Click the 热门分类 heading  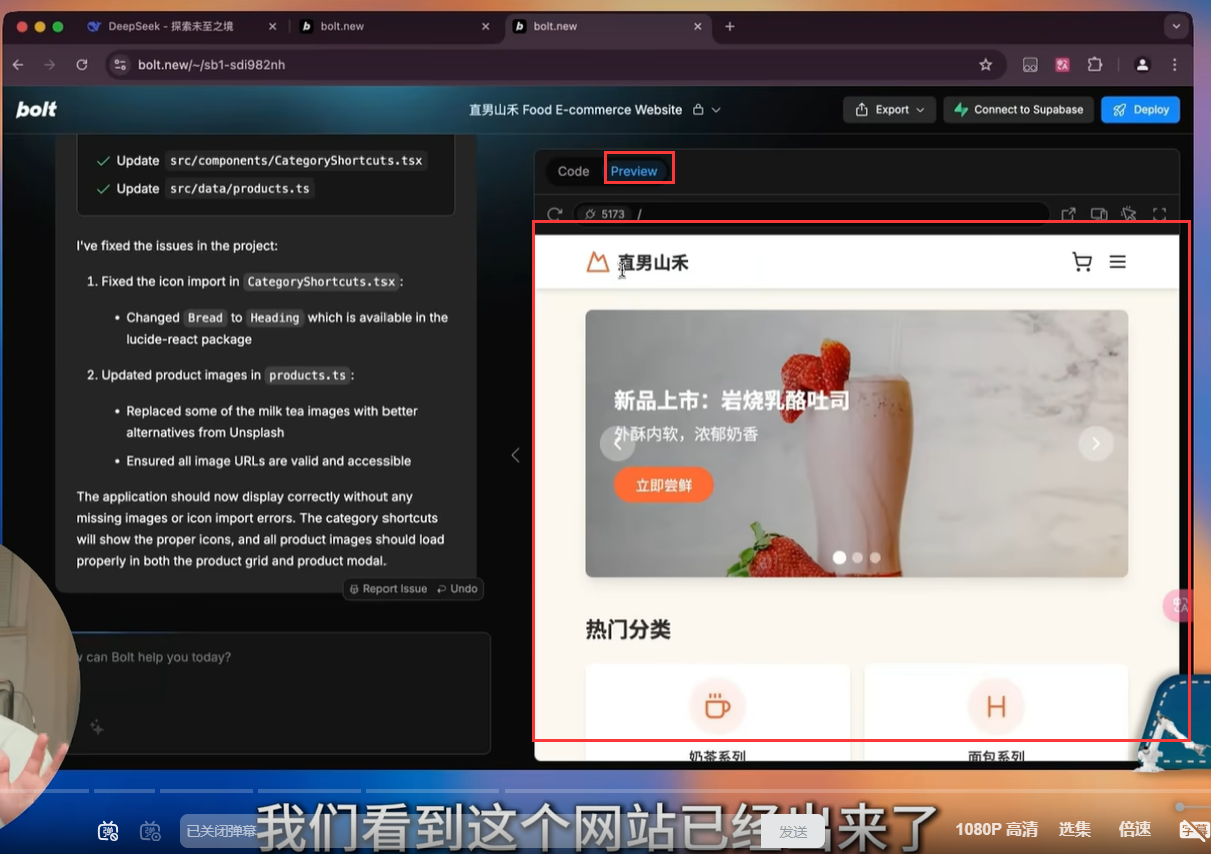coord(628,630)
